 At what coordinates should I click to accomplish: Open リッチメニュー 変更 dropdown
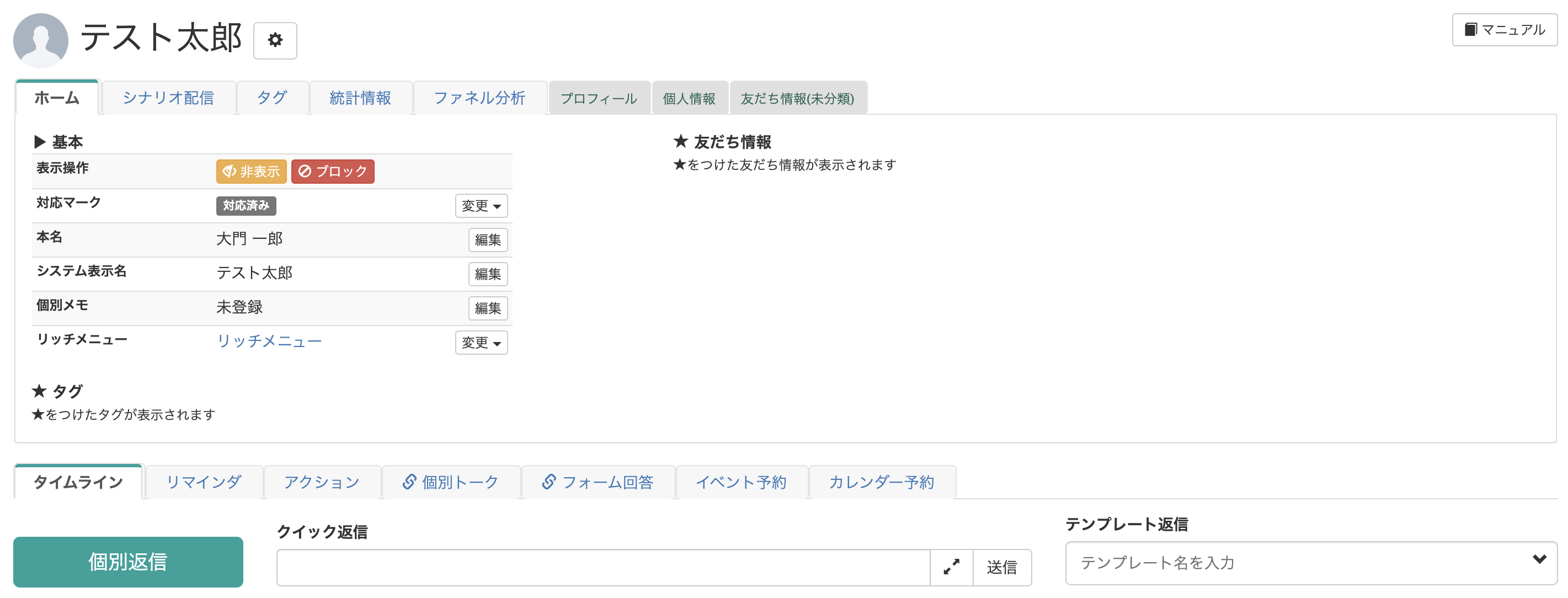(x=481, y=343)
